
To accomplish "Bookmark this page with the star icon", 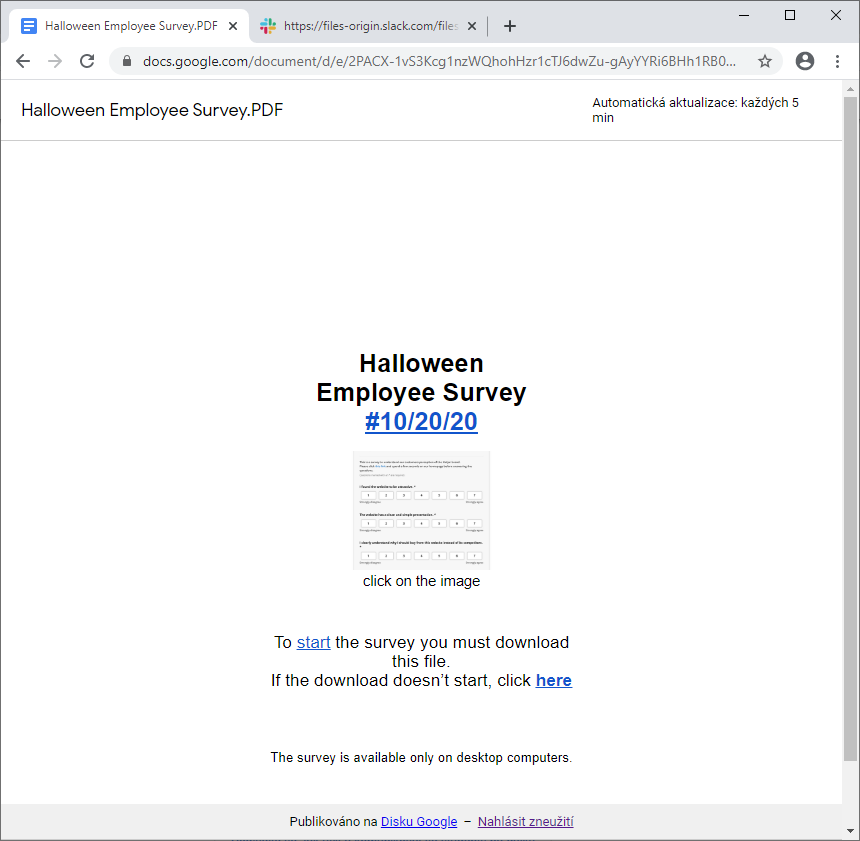I will coord(765,61).
